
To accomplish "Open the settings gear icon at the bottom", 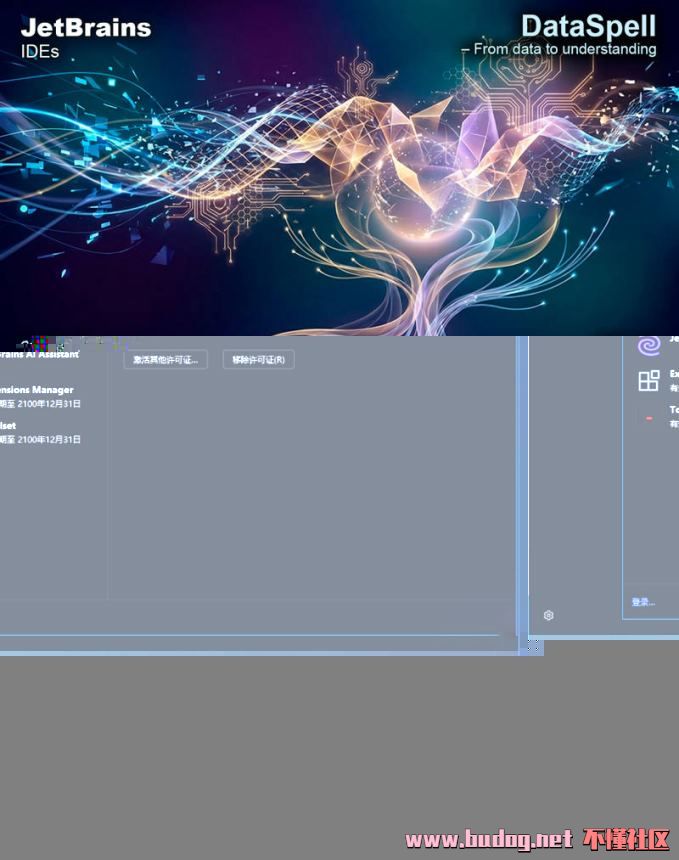I will 548,615.
